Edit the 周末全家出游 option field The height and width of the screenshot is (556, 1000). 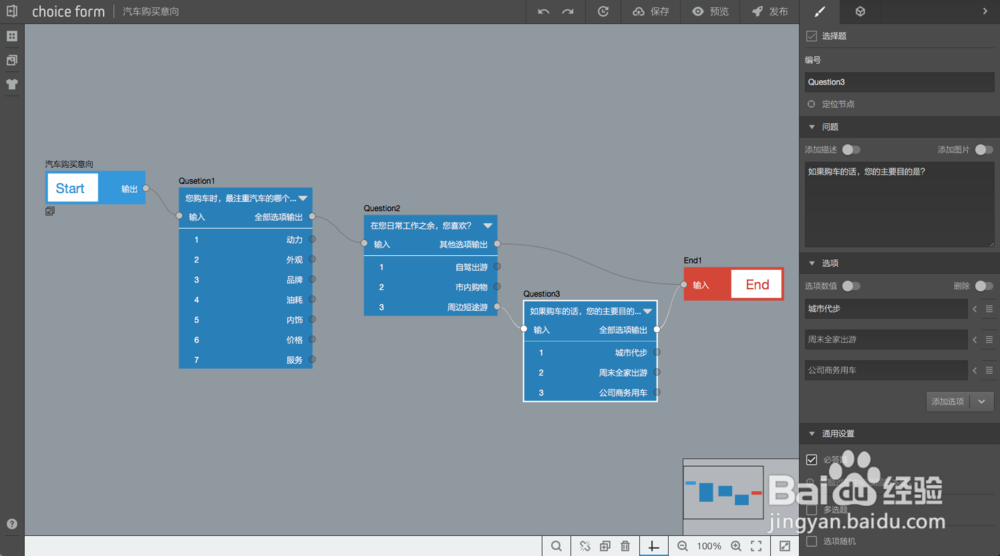tap(886, 339)
